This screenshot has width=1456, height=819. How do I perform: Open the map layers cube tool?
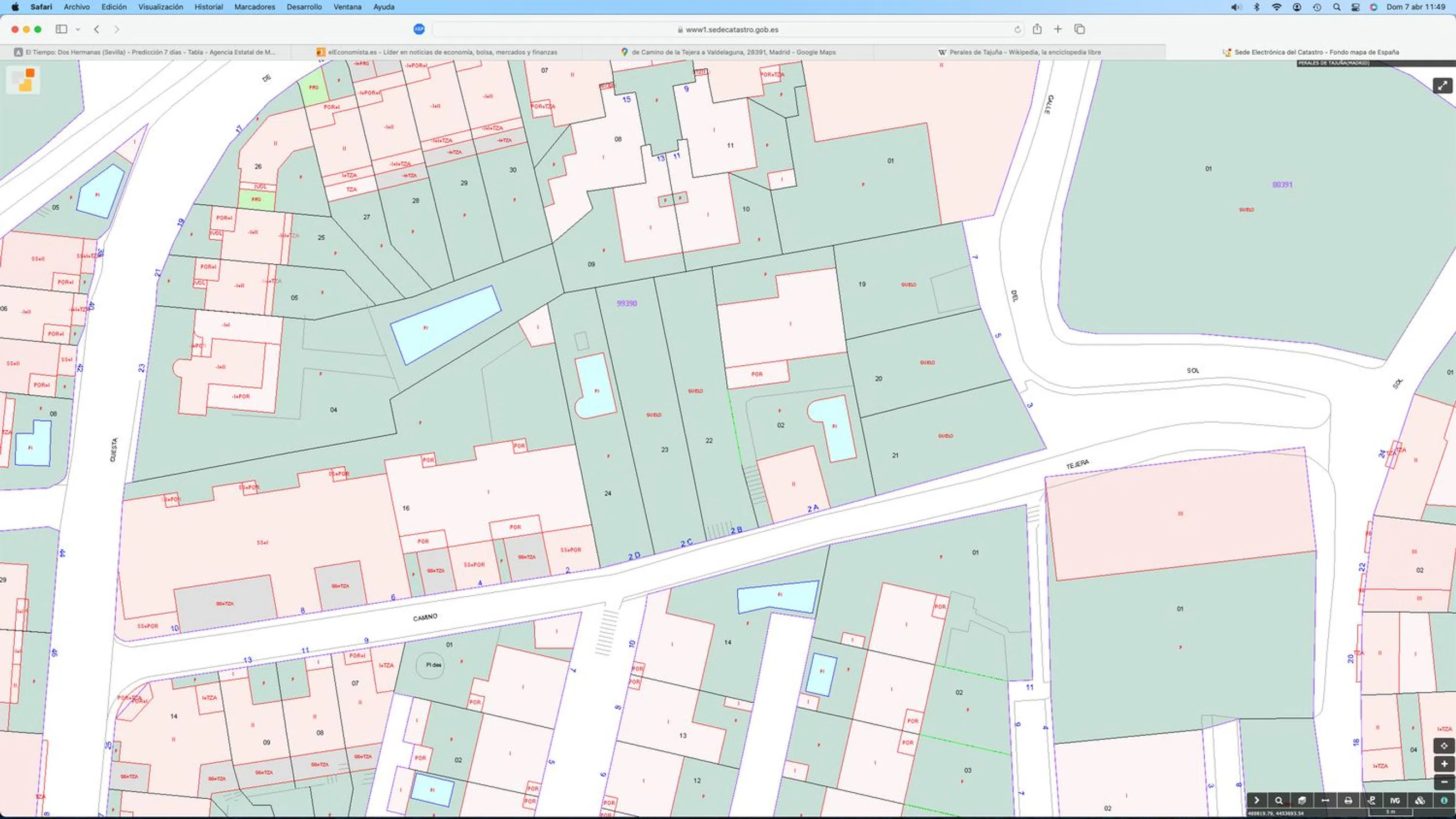coord(1301,800)
